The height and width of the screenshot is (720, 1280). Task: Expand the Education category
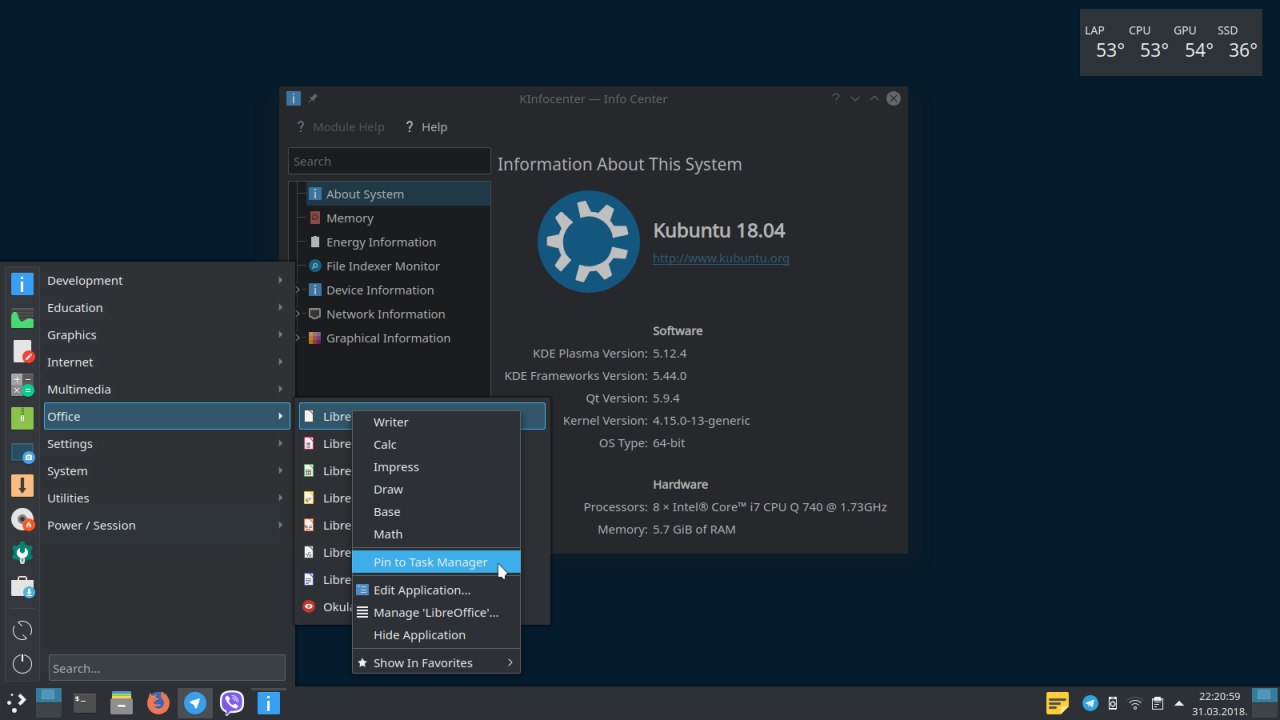[167, 308]
